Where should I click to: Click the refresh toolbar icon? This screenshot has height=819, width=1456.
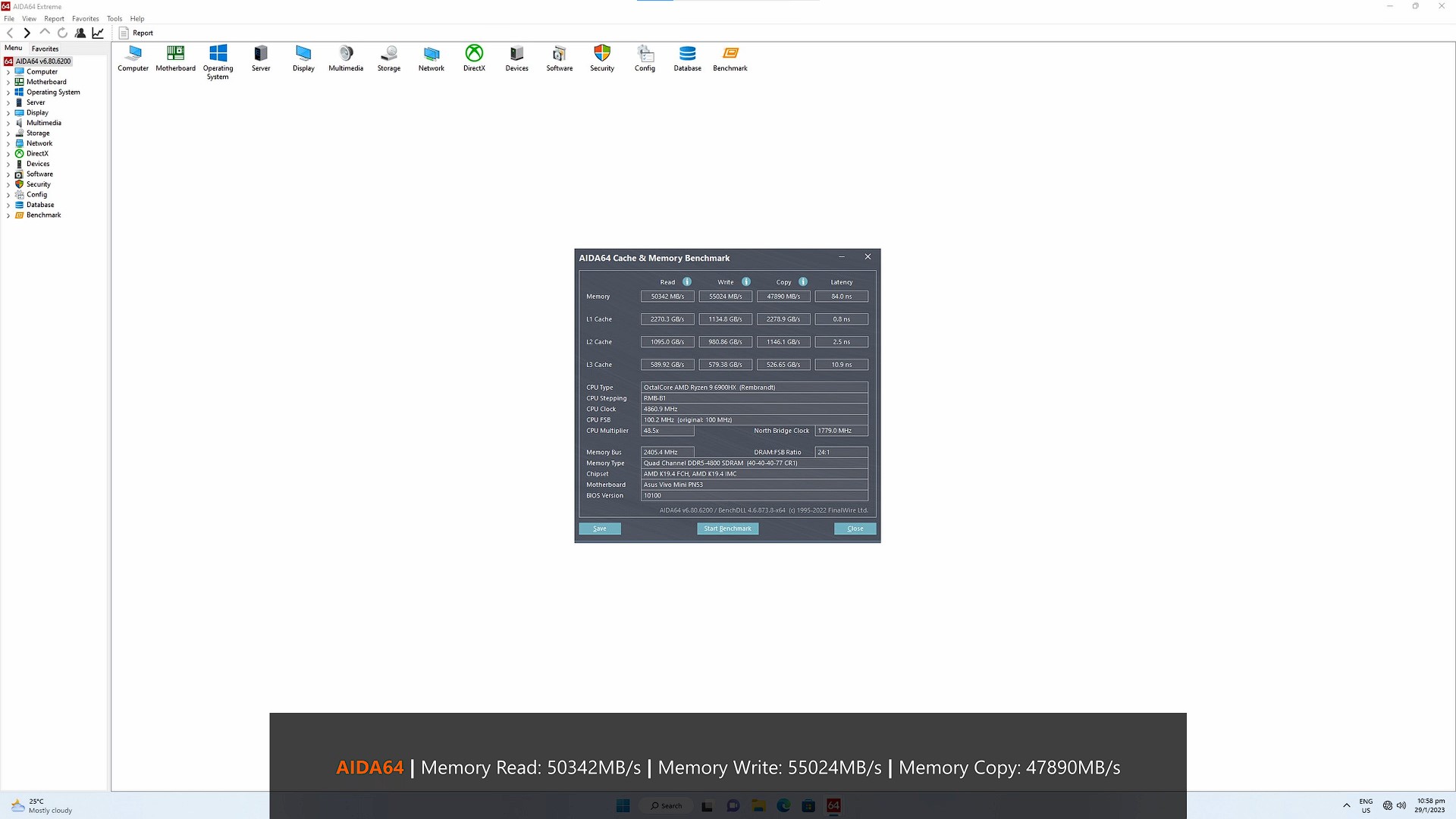coord(62,33)
